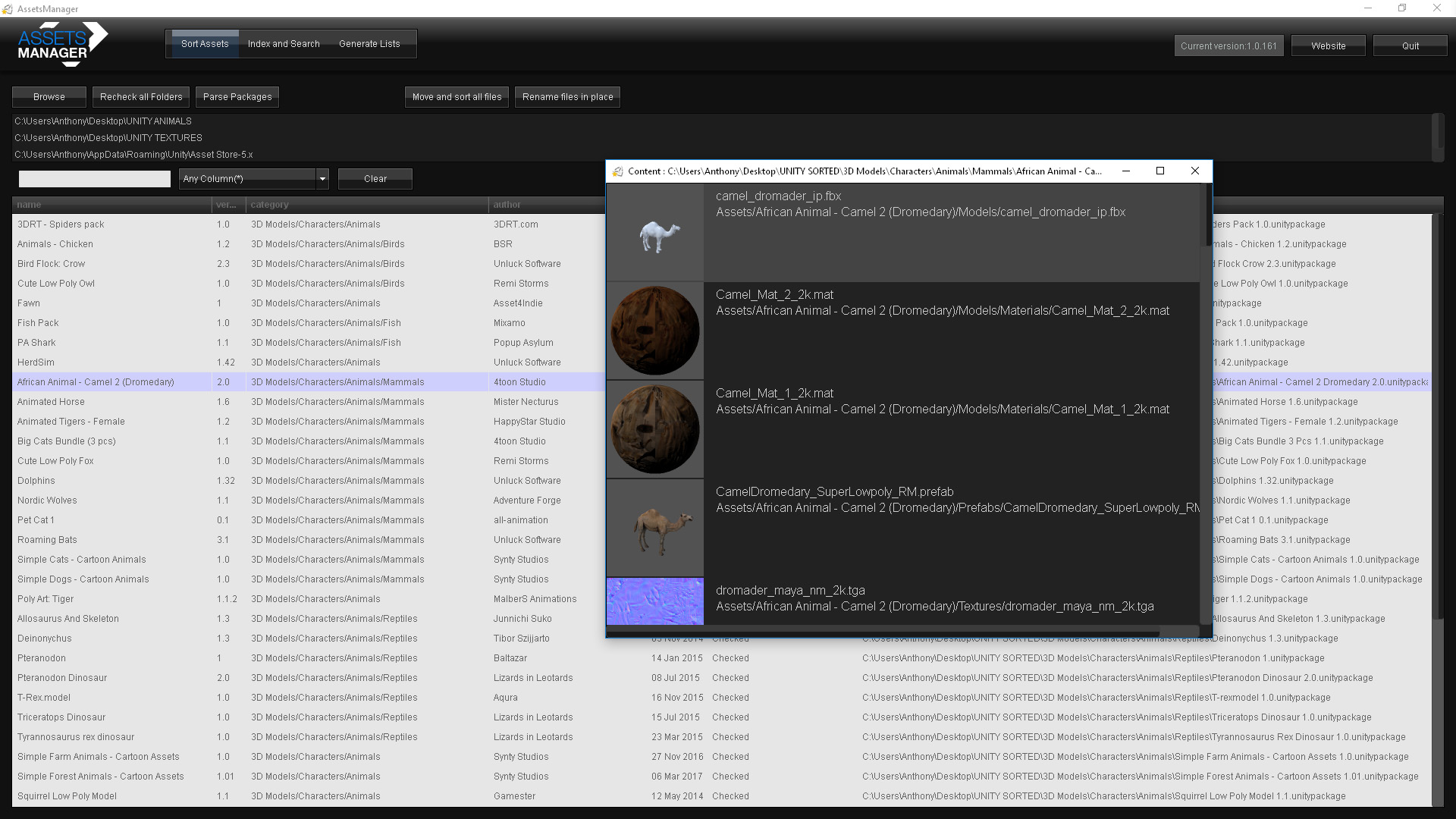Open the camel_dromader_ip.fbx thumbnail preview
The width and height of the screenshot is (1456, 819).
654,231
